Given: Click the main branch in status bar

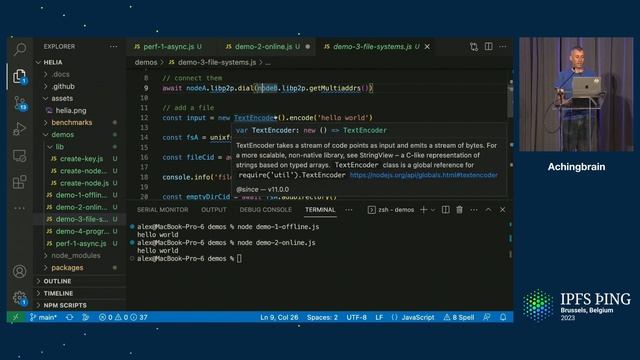Looking at the screenshot, I should tap(43, 317).
